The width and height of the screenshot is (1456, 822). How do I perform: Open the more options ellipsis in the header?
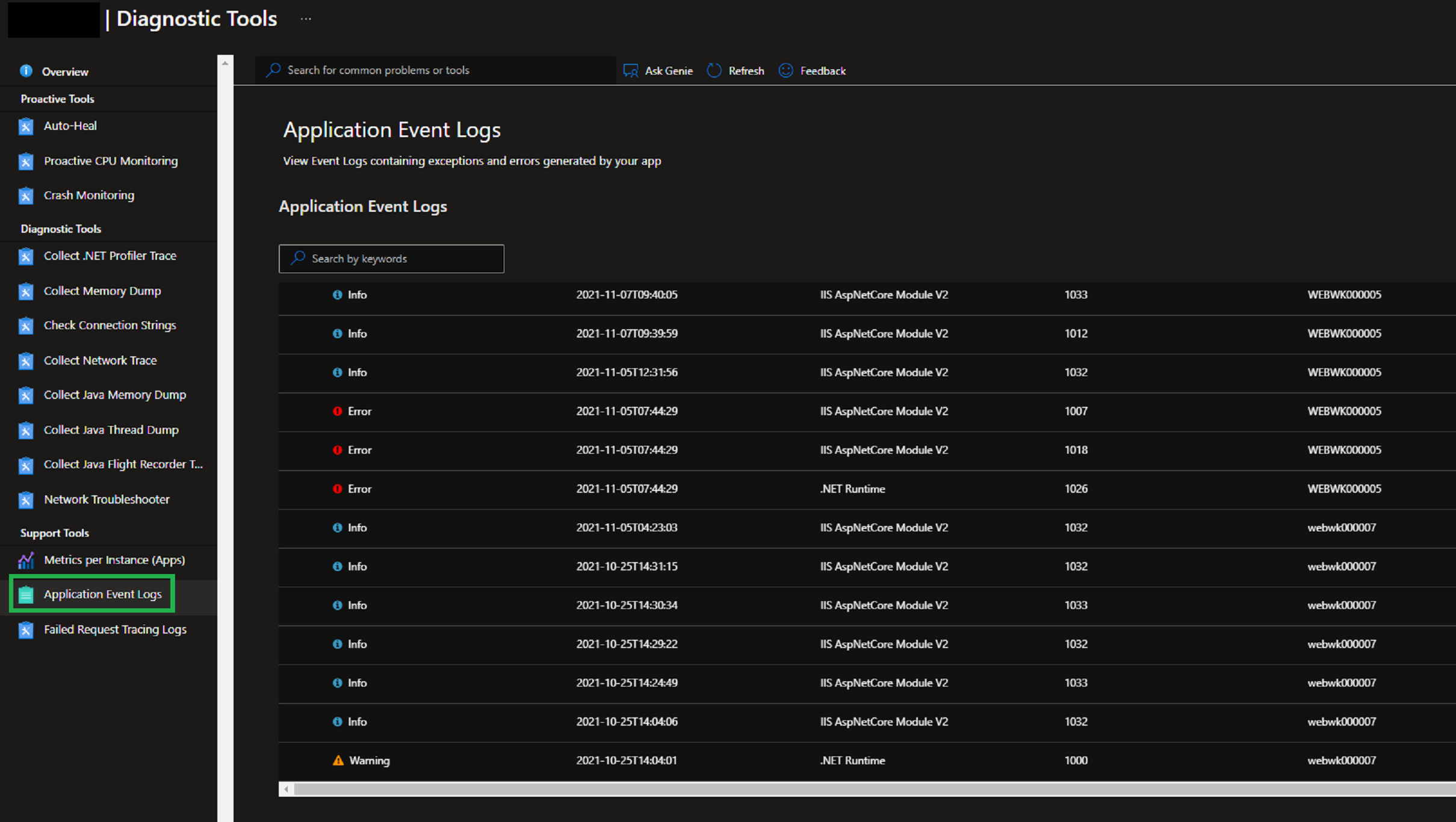pyautogui.click(x=306, y=19)
